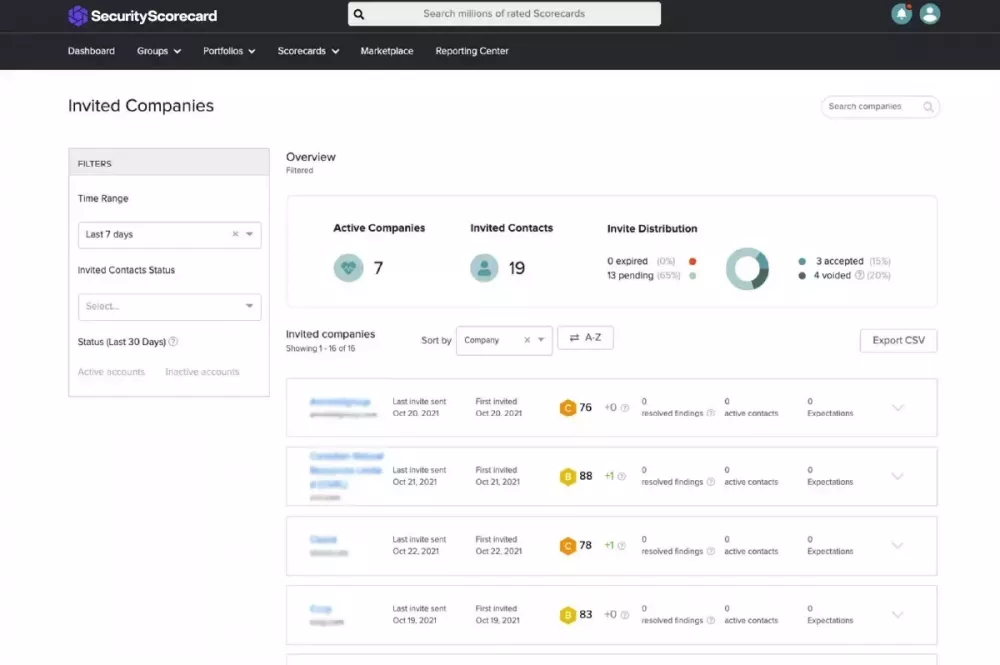Click the light green pending legend dot
Screen dimensions: 1000x665
click(692, 276)
